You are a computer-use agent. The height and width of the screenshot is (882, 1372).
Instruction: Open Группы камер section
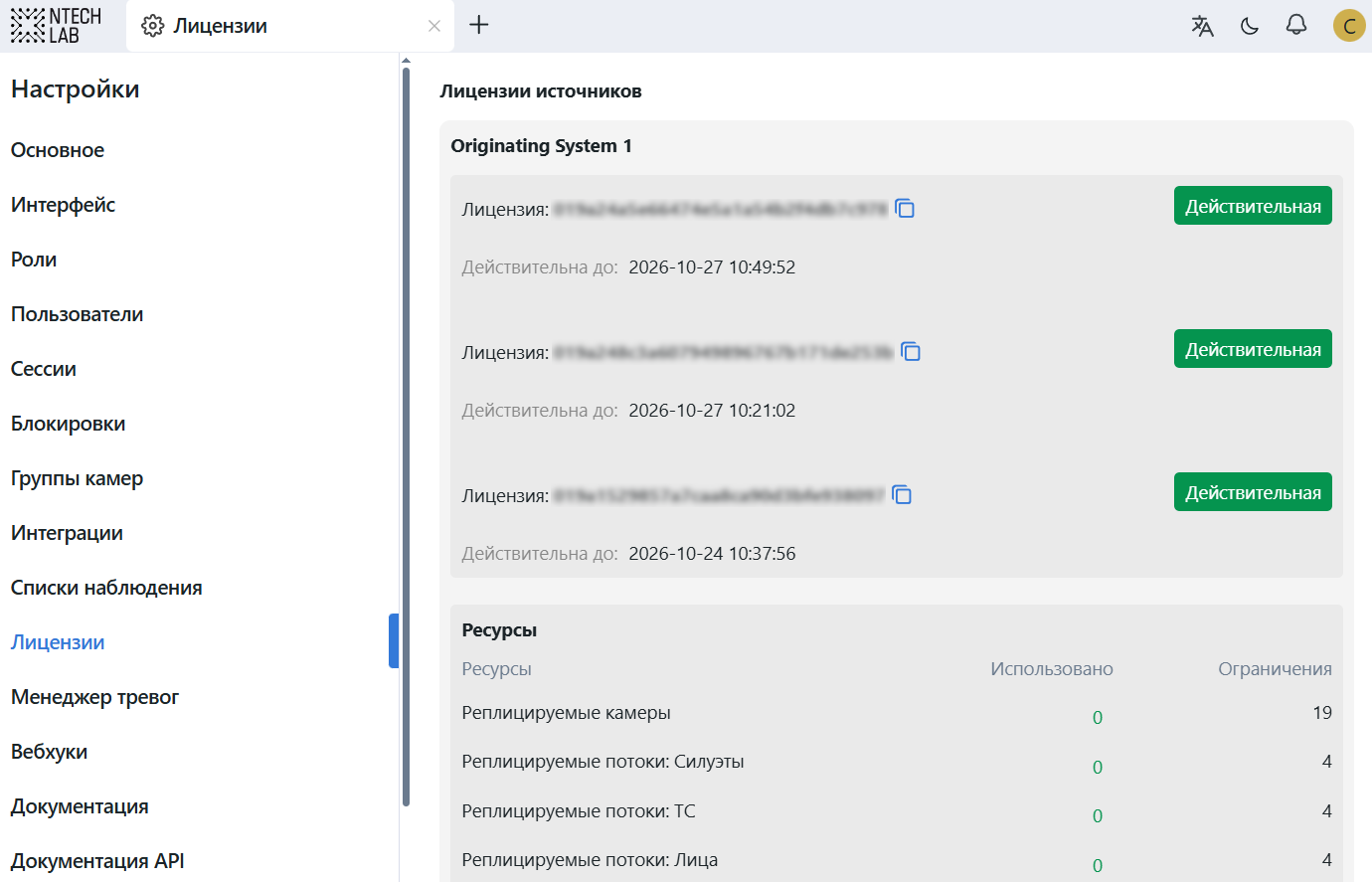tap(77, 478)
